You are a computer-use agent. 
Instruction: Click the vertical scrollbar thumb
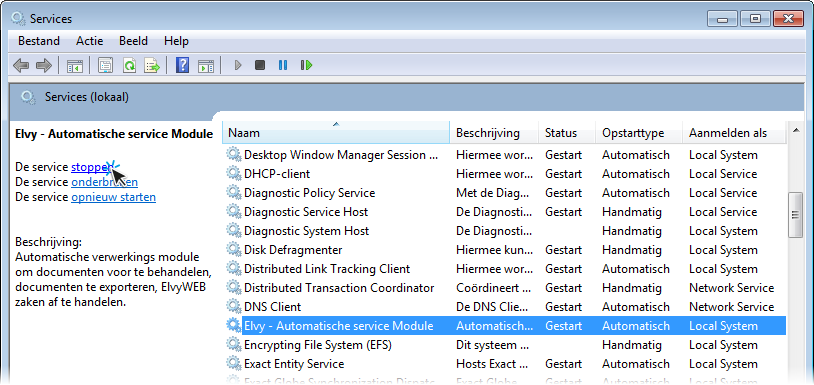[795, 215]
